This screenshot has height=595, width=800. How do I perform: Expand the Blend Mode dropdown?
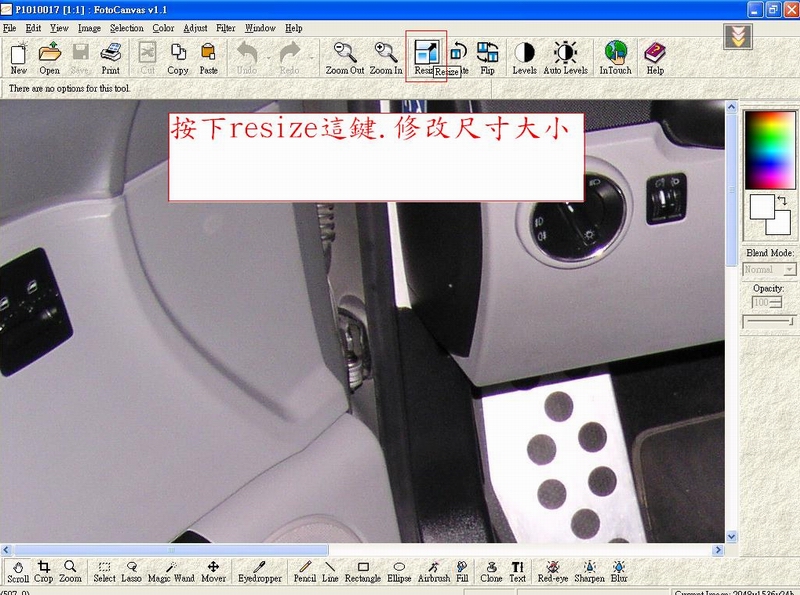coord(789,270)
